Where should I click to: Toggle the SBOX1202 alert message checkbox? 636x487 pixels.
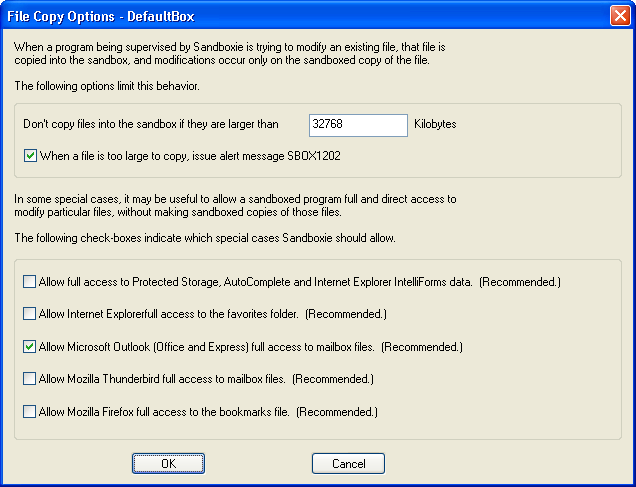point(30,156)
